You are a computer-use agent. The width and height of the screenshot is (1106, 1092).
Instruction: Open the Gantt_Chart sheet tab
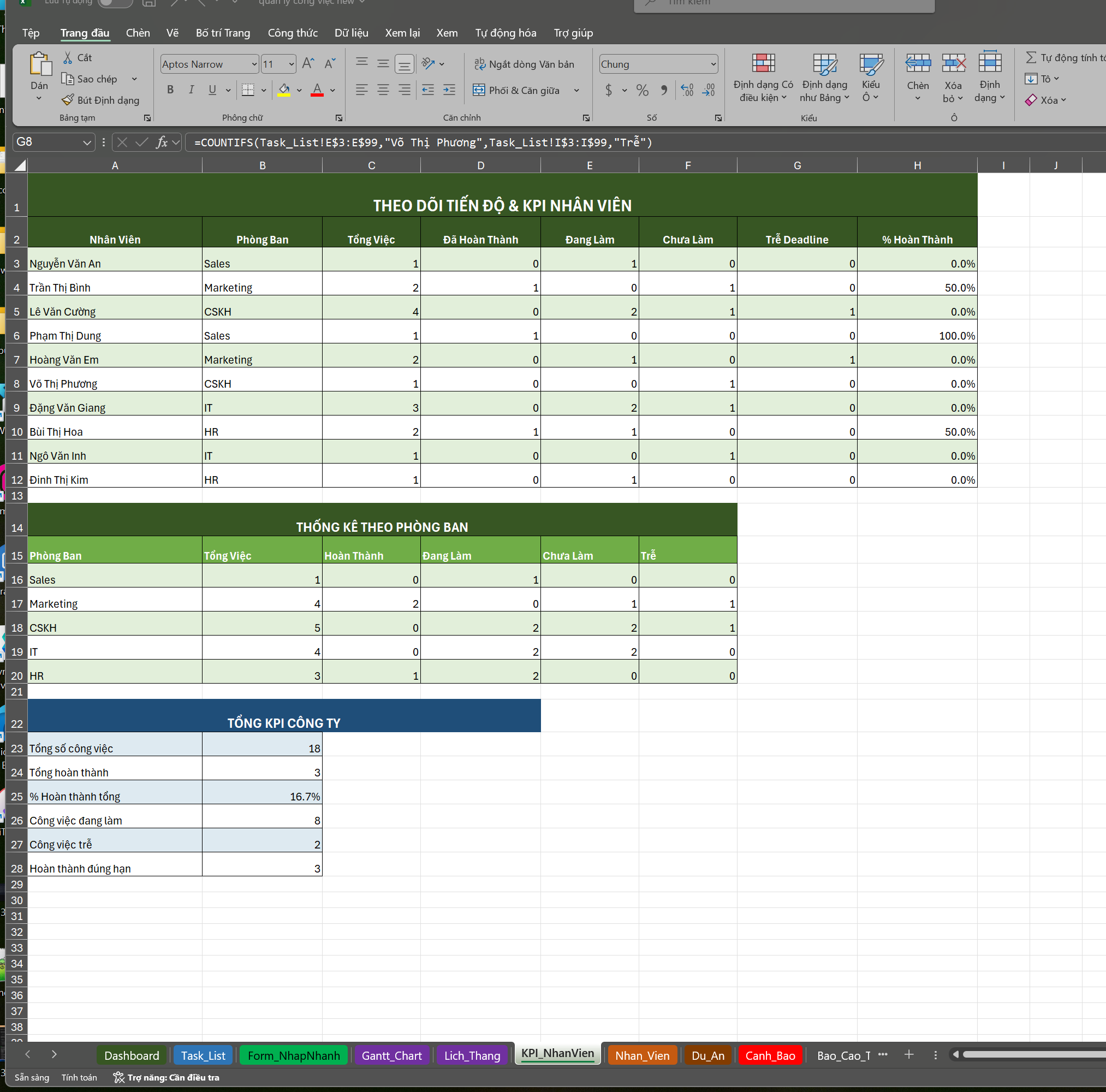(391, 1055)
